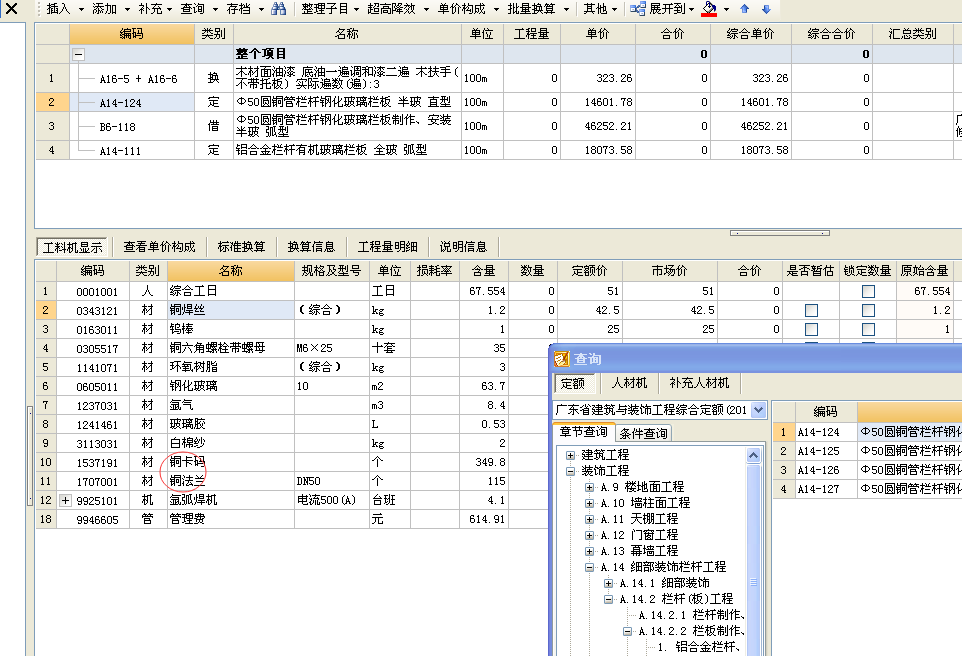
Task: Click the paint bucket fill color swatch
Action: (x=709, y=9)
